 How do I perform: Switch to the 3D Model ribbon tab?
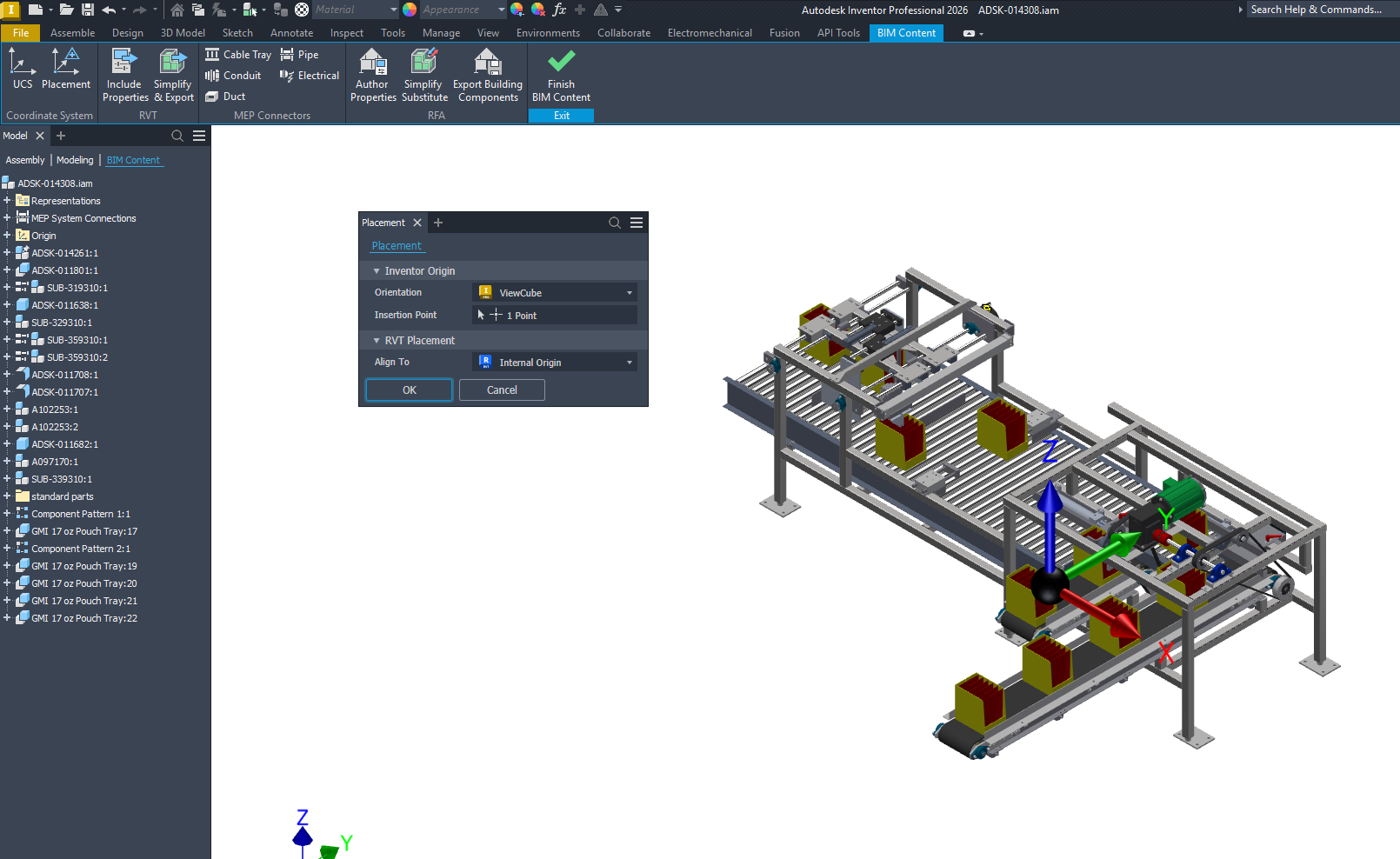click(183, 33)
